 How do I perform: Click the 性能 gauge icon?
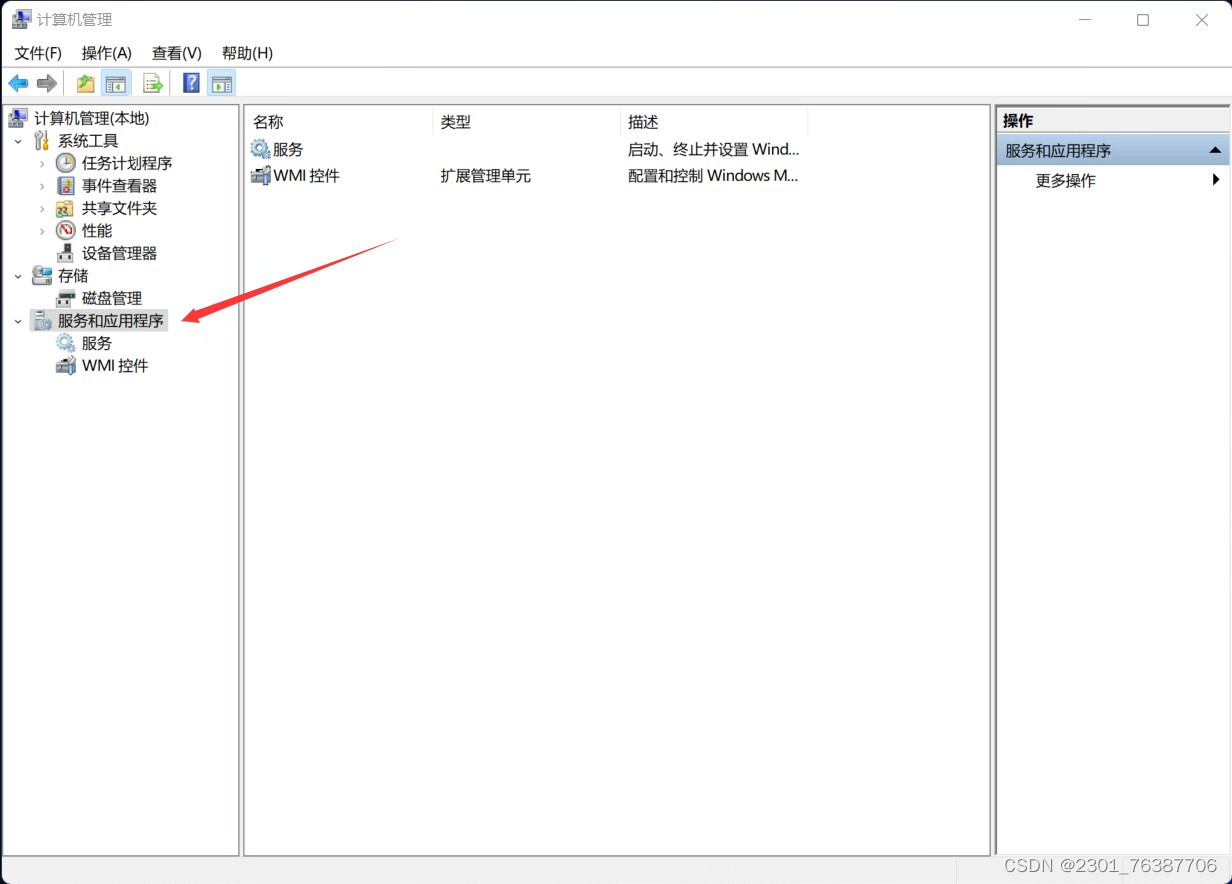pyautogui.click(x=65, y=231)
